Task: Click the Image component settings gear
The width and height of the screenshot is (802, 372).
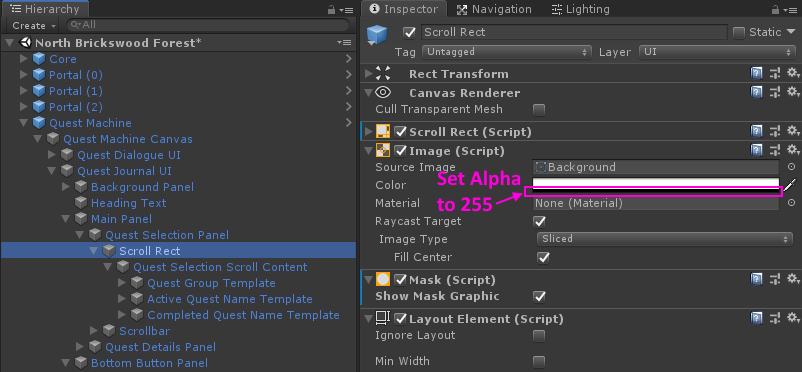Action: pos(793,150)
